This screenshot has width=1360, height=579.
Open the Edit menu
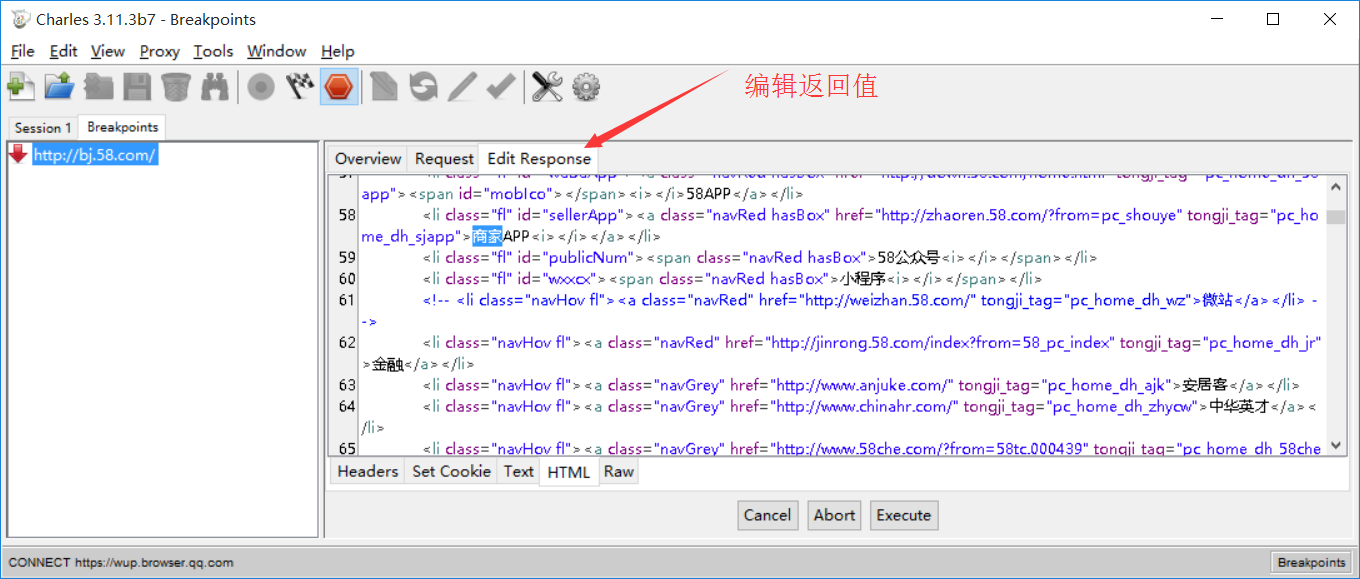click(x=63, y=51)
